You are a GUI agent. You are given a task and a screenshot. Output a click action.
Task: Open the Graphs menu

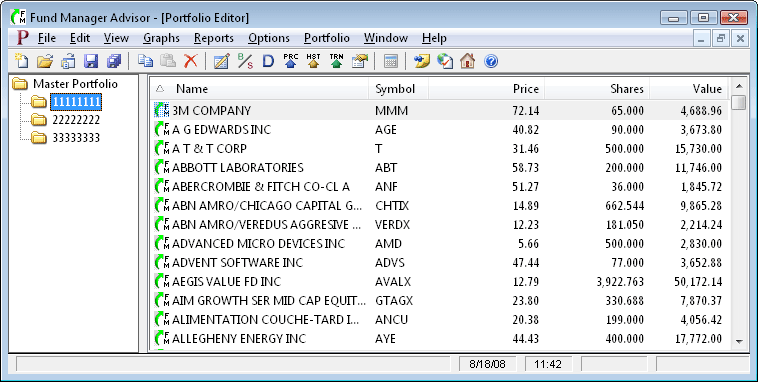pyautogui.click(x=161, y=38)
